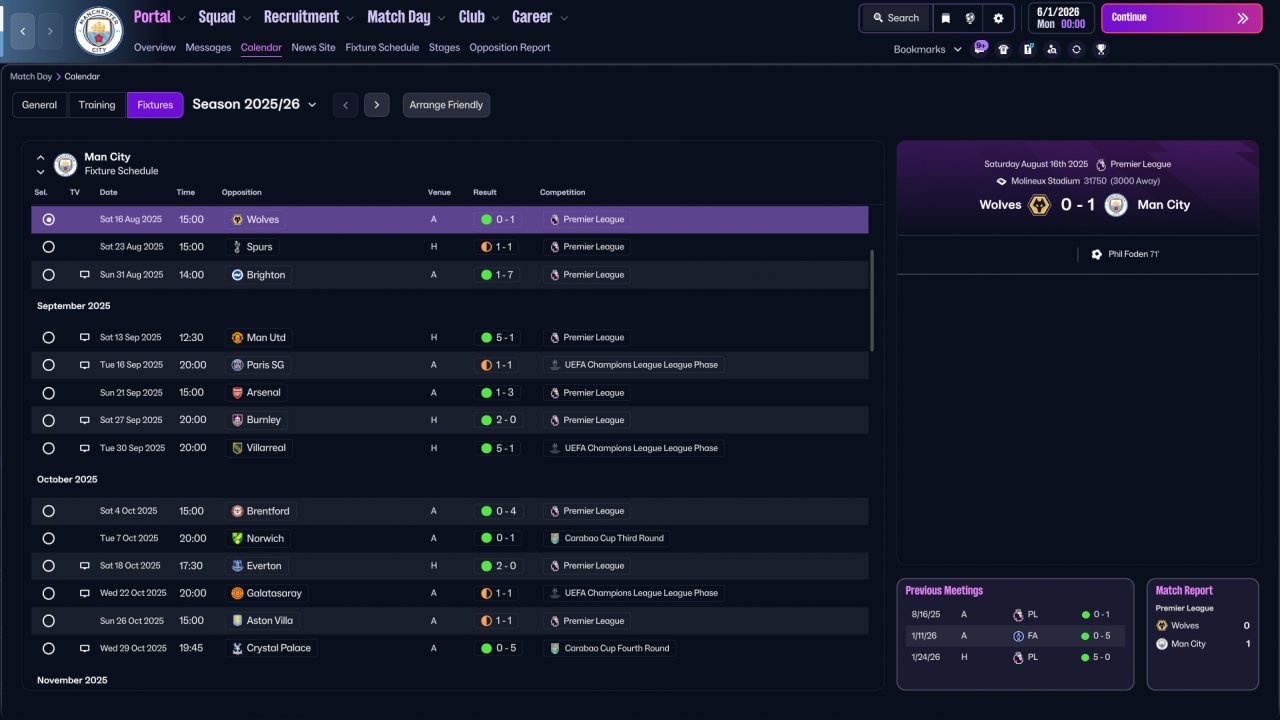Click the Galatasaray opposition cell

(266, 593)
